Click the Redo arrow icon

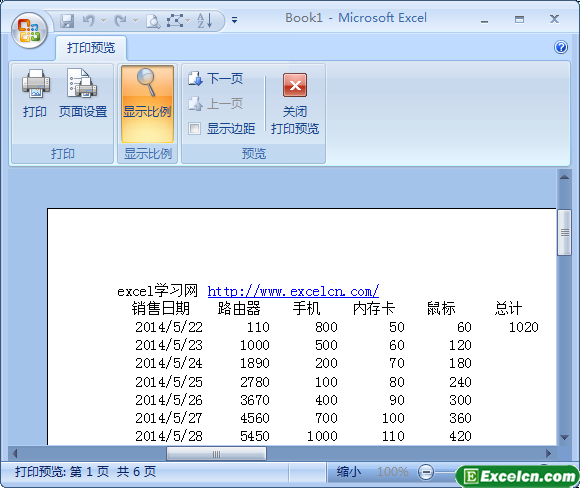120,20
